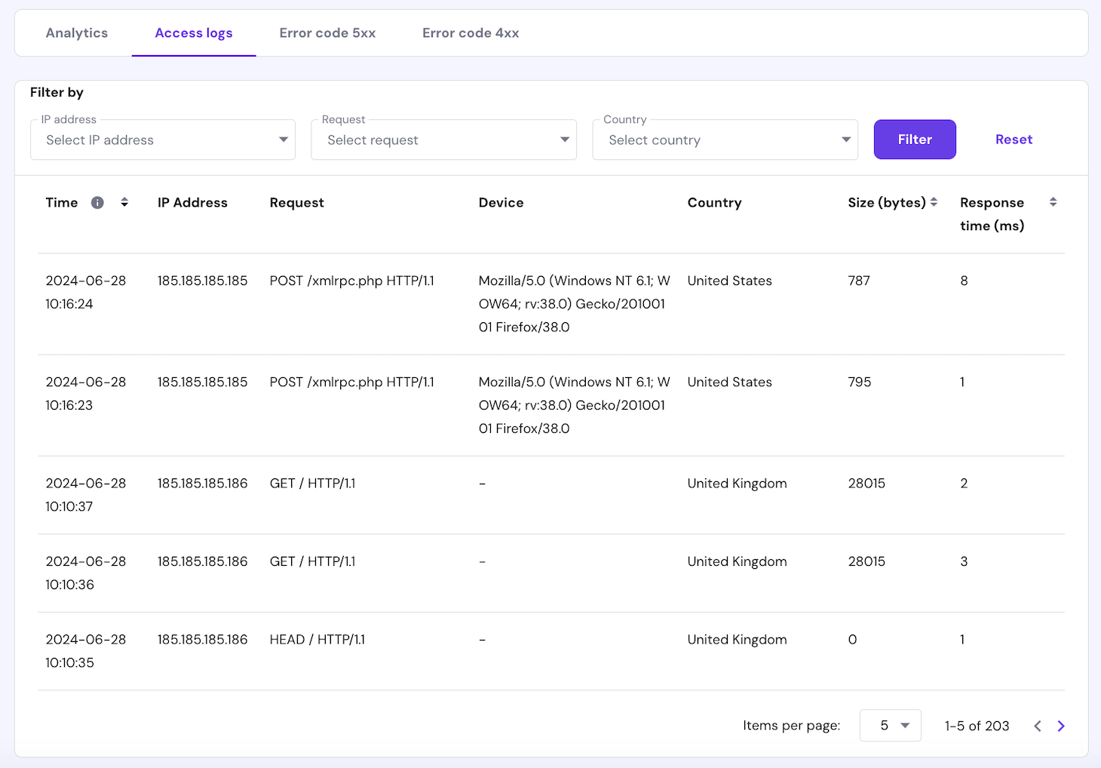Open the Select country dropdown
Screen dimensions: 1101x768
tap(725, 139)
